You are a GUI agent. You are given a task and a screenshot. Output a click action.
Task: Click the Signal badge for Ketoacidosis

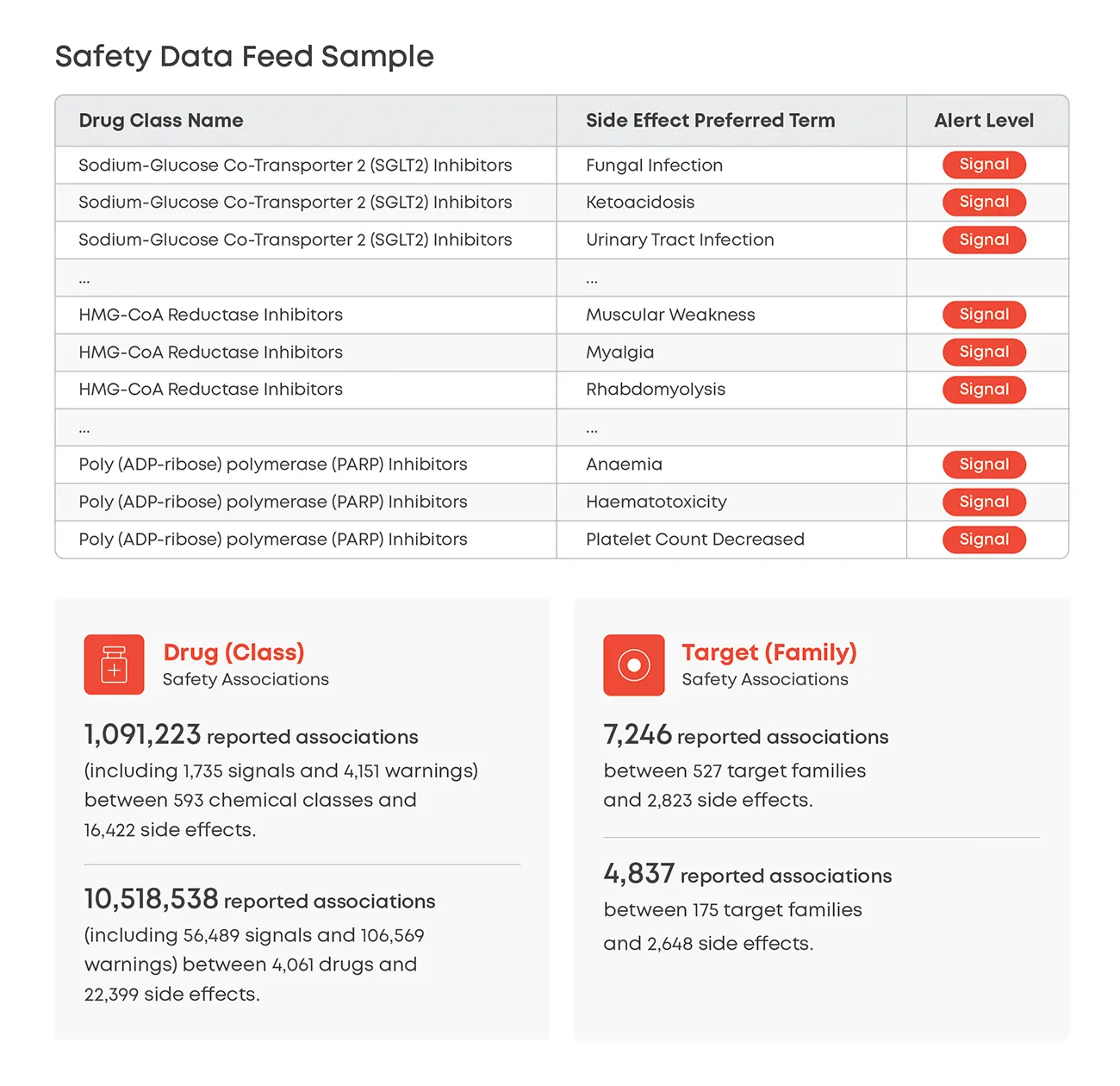point(984,202)
